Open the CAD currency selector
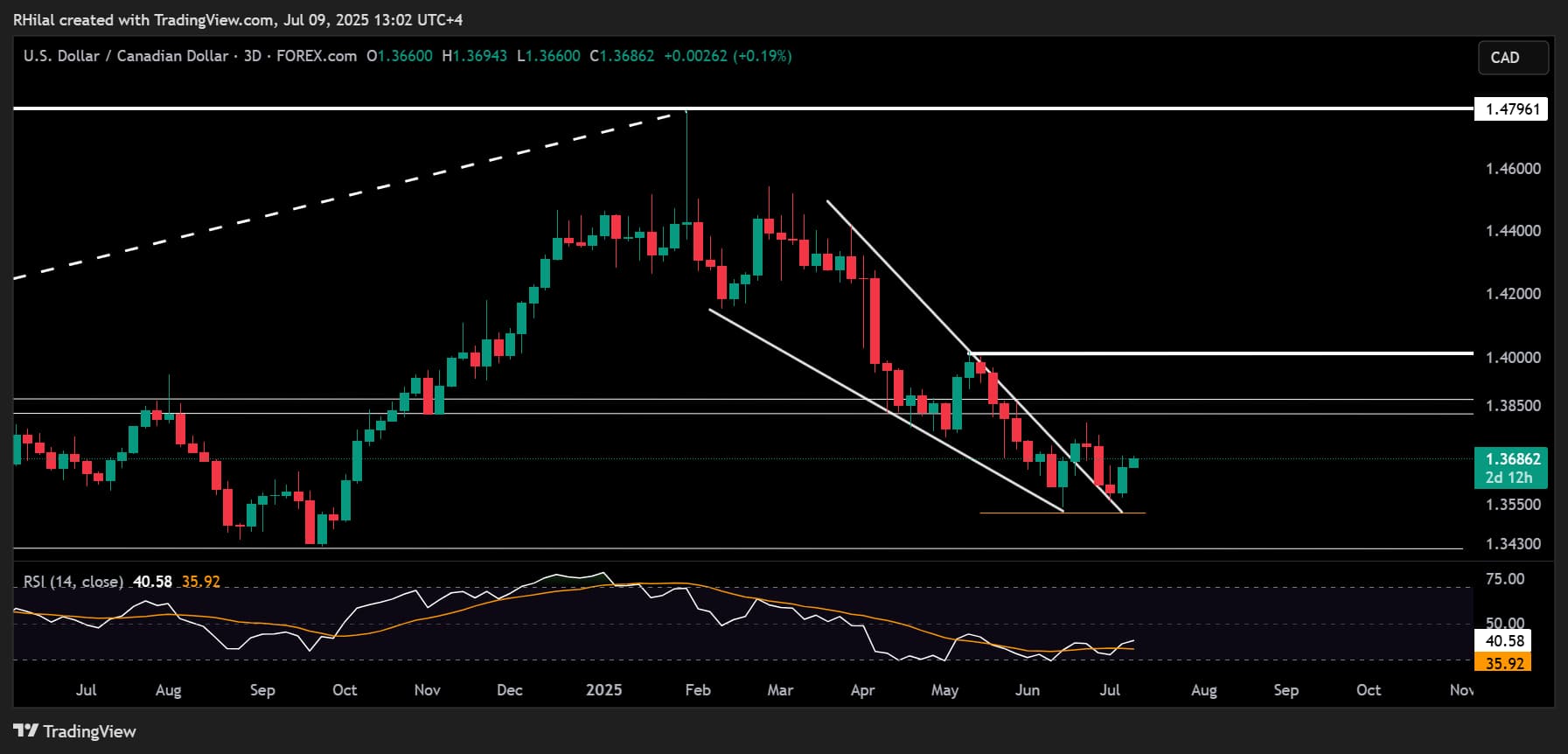The height and width of the screenshot is (754, 1568). (x=1512, y=58)
